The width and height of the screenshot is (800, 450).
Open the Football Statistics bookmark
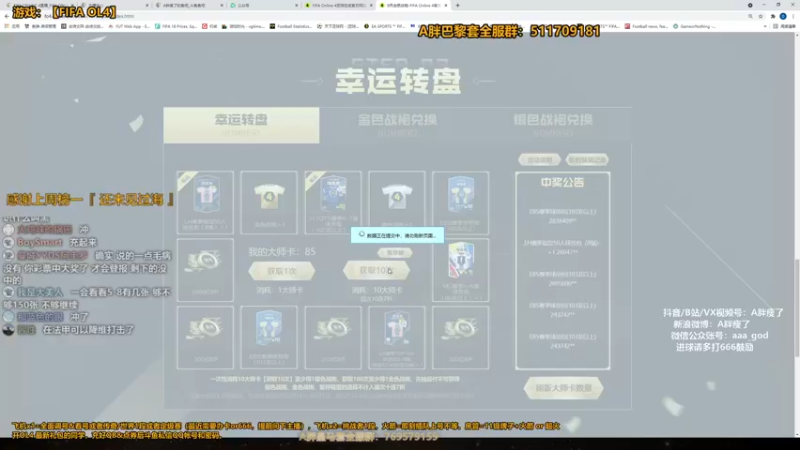(290, 26)
